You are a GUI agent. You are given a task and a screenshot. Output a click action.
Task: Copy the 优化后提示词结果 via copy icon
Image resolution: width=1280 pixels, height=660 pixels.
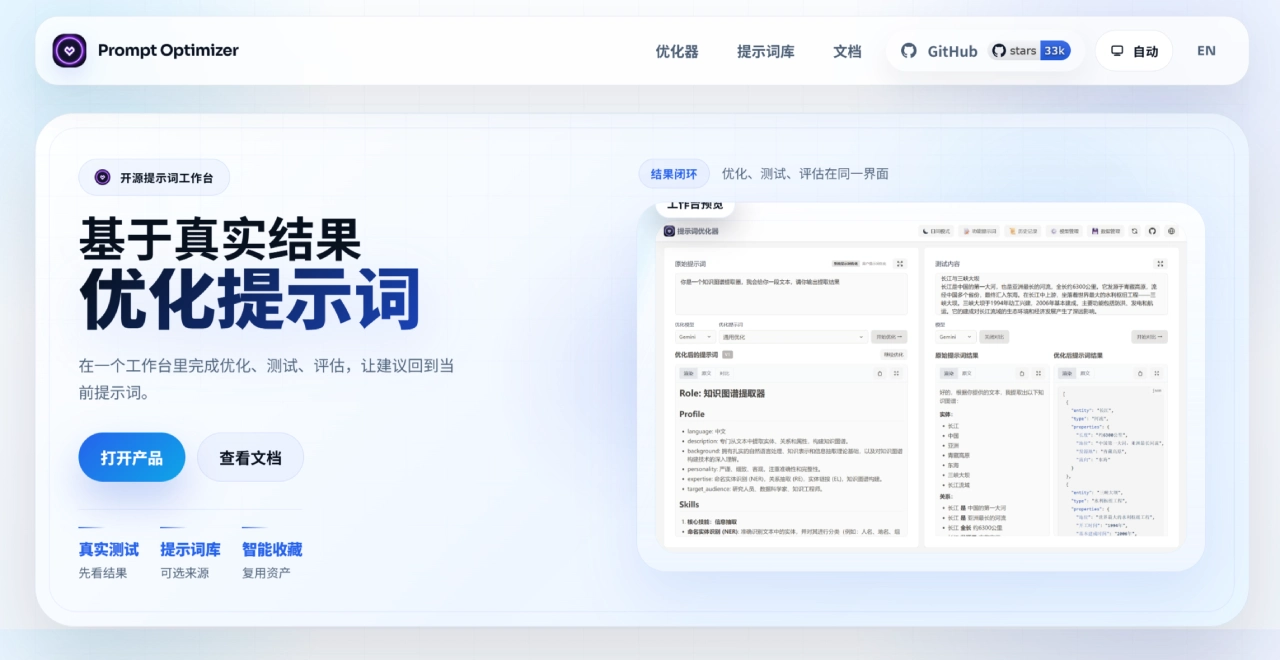(x=1140, y=373)
